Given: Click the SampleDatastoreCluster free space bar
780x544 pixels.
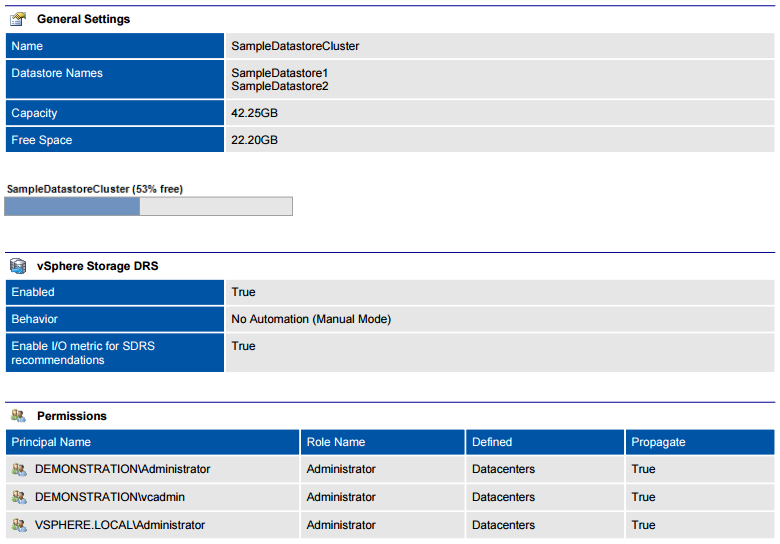Looking at the screenshot, I should [x=148, y=206].
